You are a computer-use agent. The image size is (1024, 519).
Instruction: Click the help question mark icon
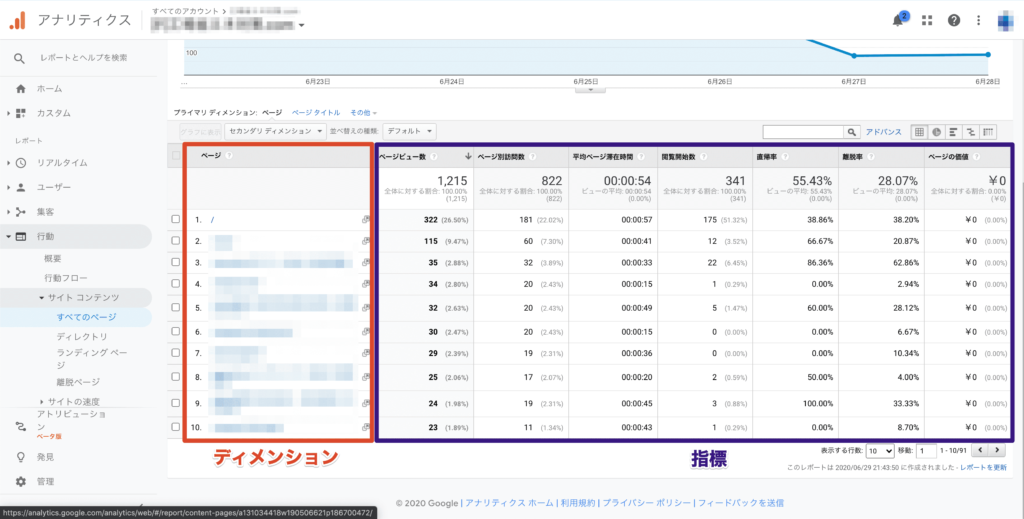953,20
